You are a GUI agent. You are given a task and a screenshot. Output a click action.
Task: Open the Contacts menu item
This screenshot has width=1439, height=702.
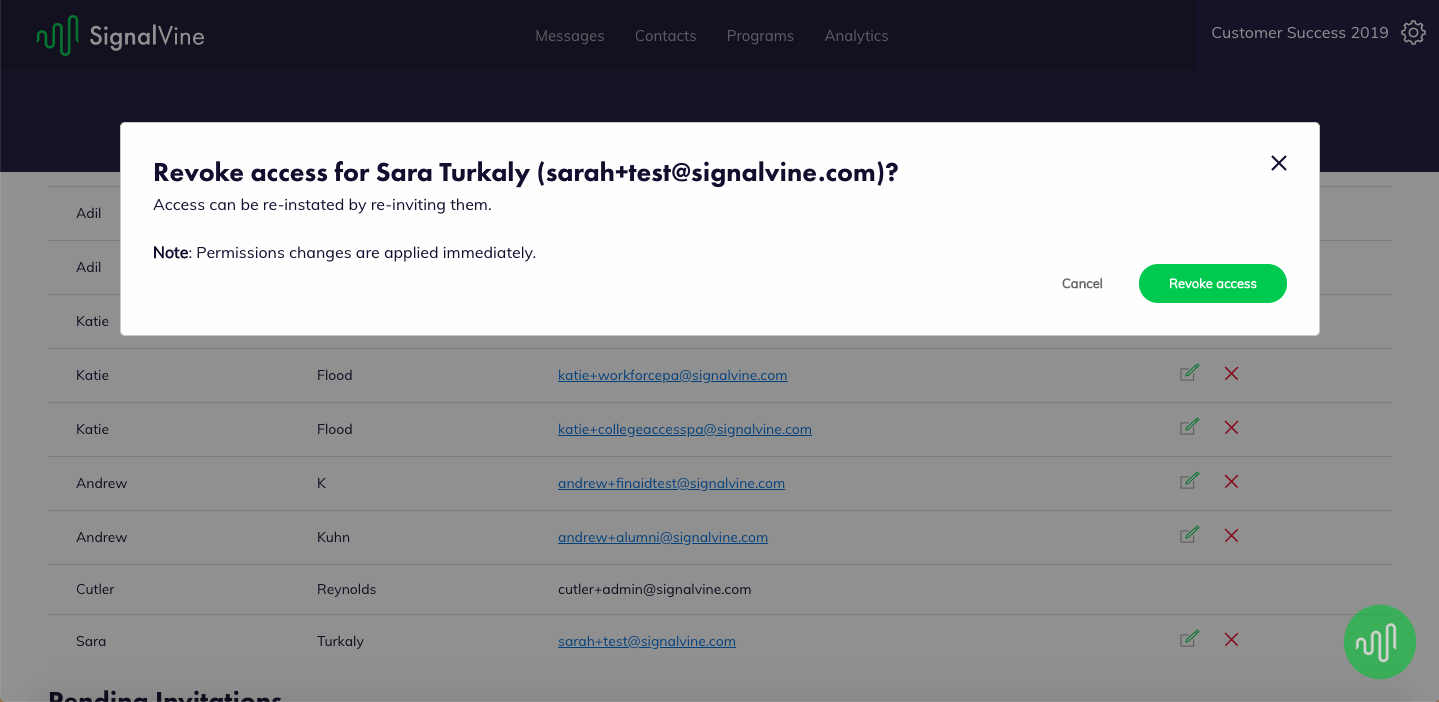point(665,36)
